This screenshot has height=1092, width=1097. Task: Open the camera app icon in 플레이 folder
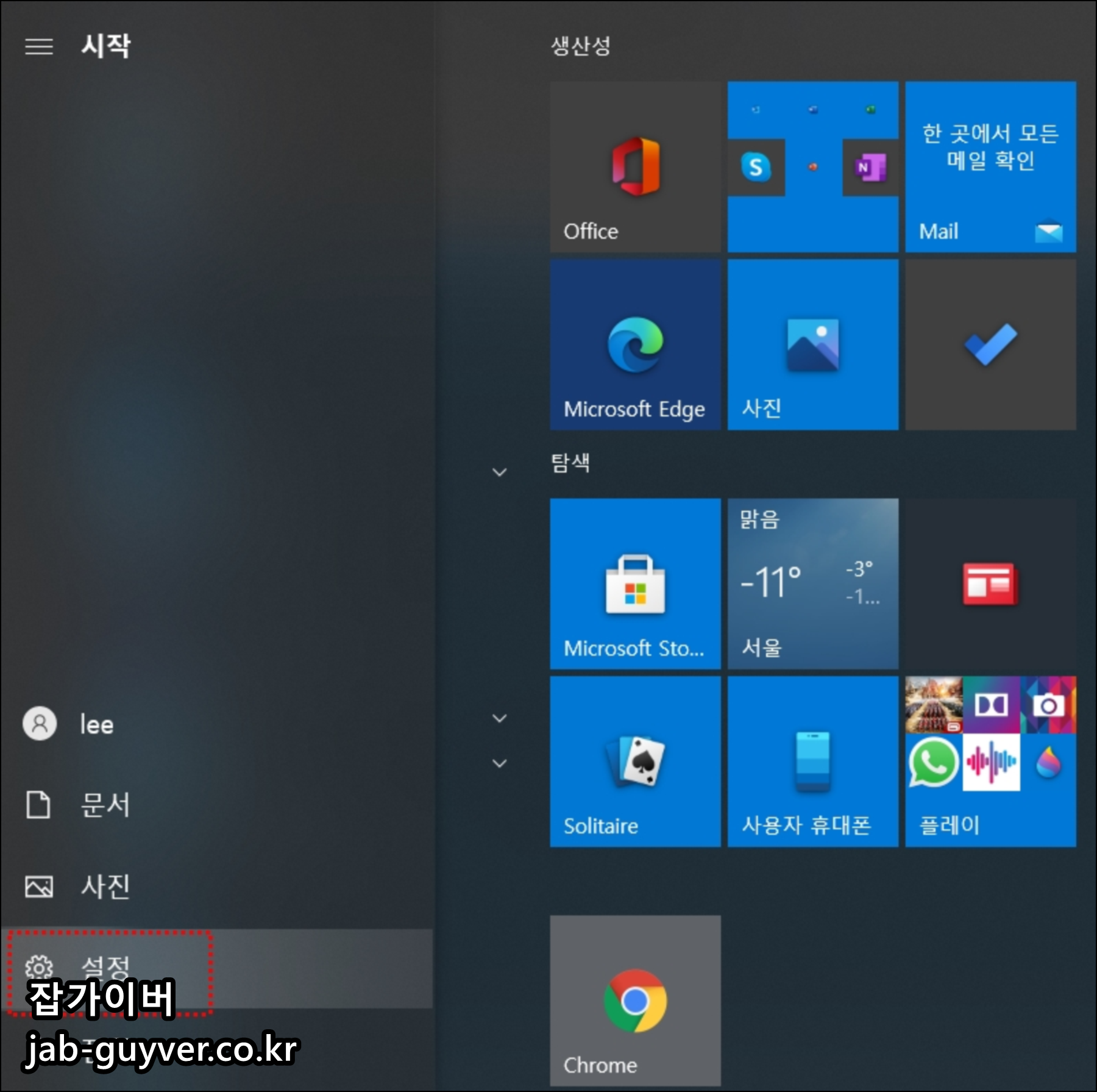(x=1048, y=705)
